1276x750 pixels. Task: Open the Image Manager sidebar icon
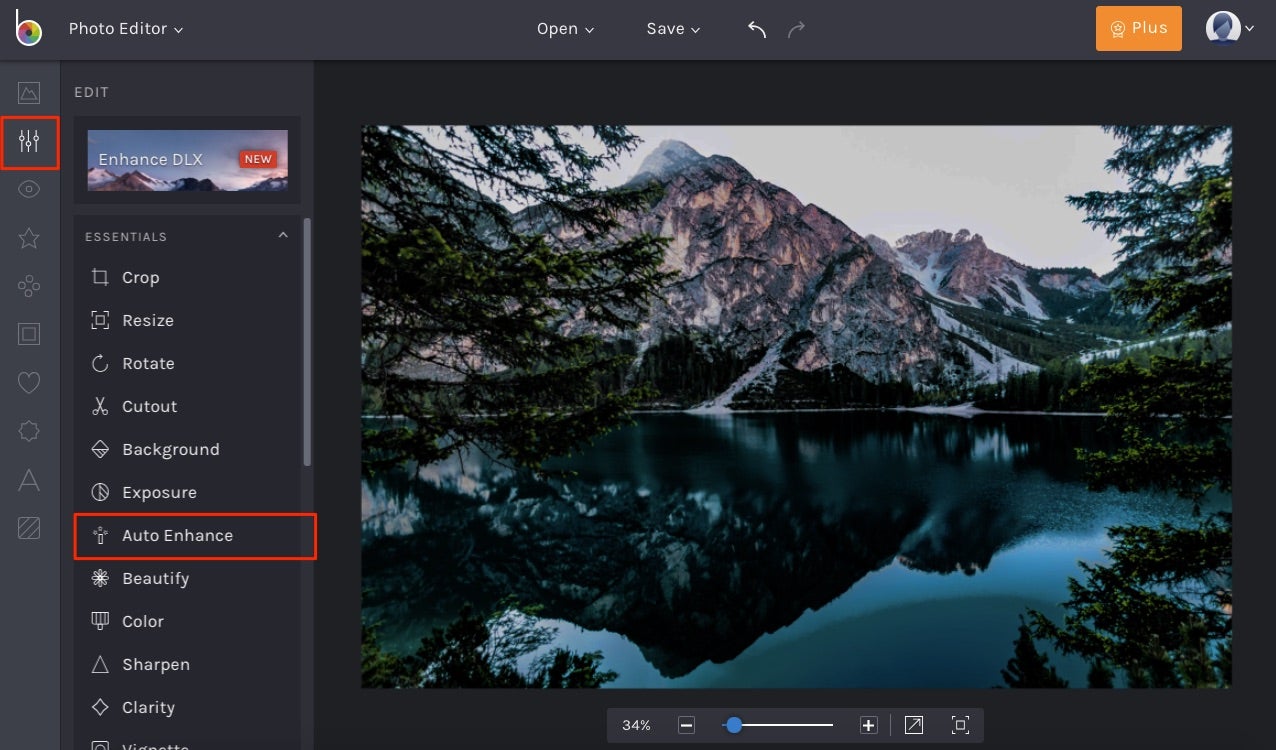[x=29, y=93]
